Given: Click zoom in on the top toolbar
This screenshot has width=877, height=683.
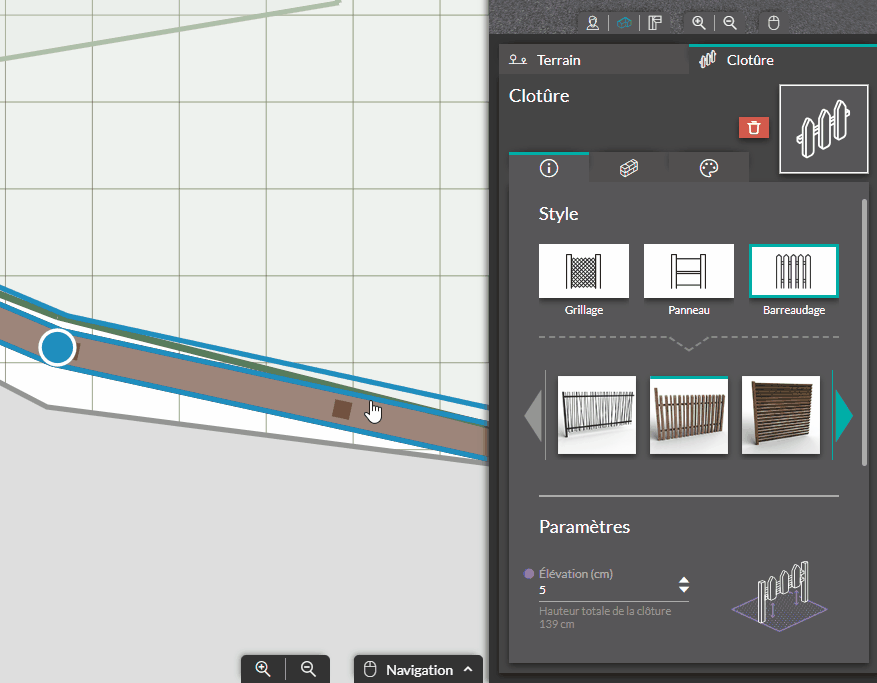Looking at the screenshot, I should pyautogui.click(x=699, y=22).
